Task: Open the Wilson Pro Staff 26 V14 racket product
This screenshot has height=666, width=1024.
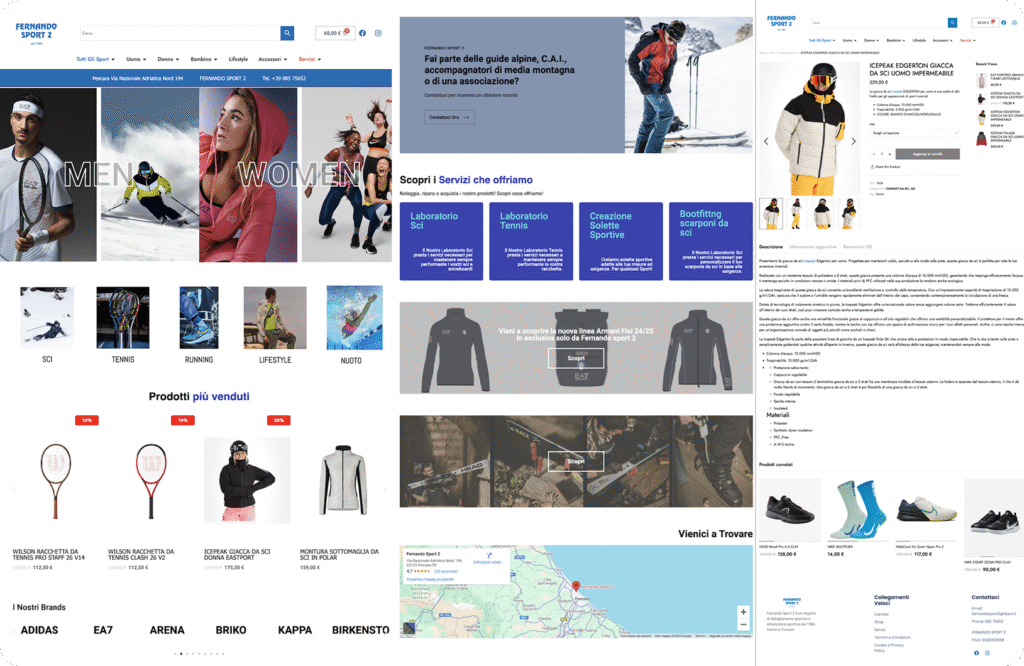Action: tap(55, 481)
